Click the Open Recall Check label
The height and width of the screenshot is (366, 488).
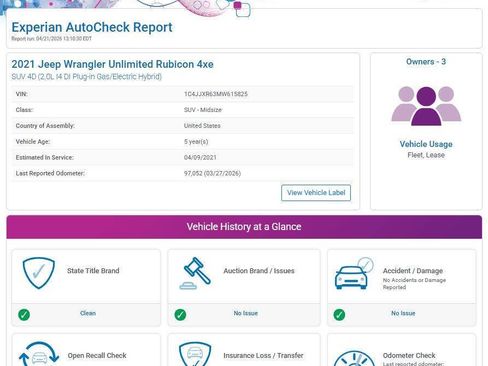tap(97, 356)
